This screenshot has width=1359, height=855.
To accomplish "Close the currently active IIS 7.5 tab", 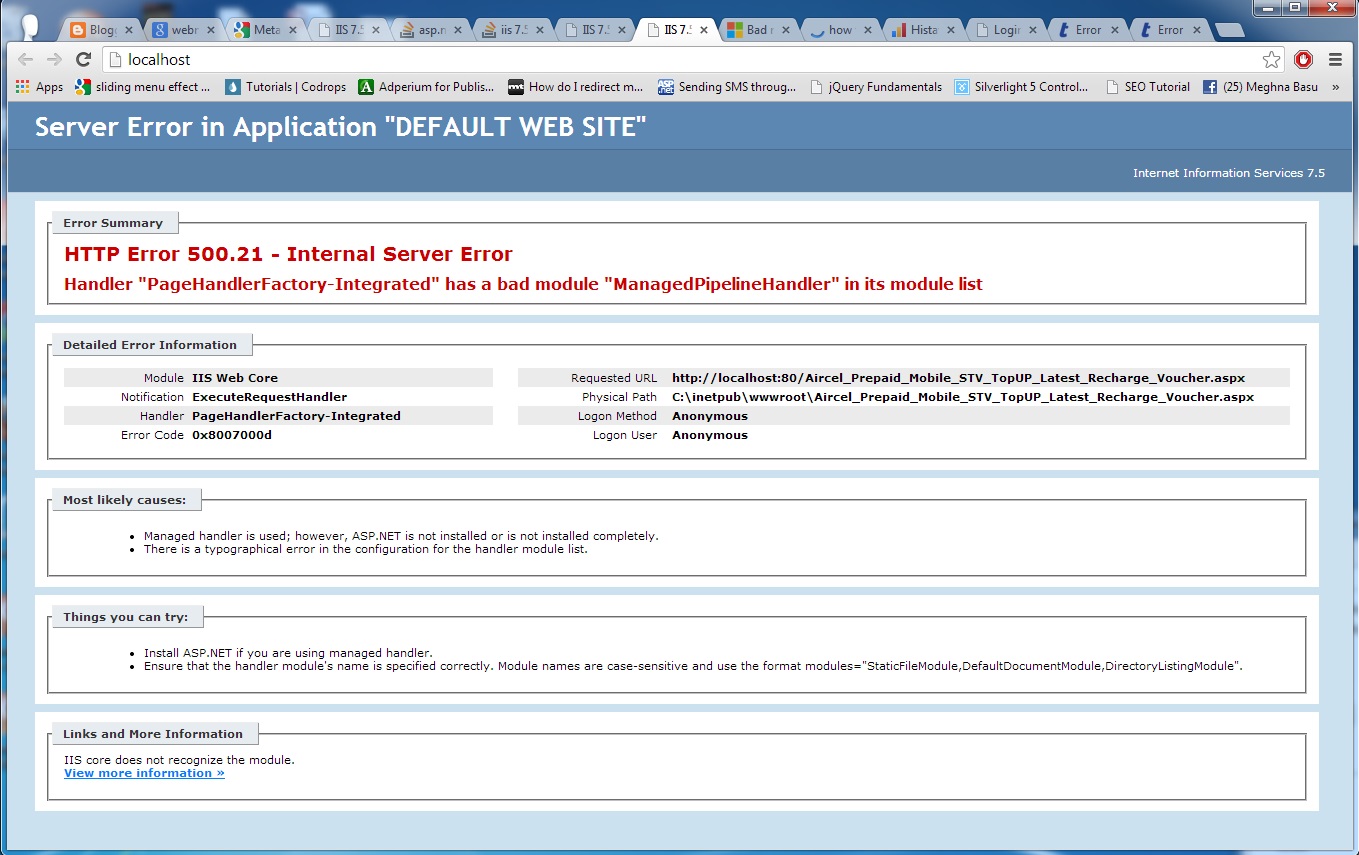I will (x=702, y=30).
